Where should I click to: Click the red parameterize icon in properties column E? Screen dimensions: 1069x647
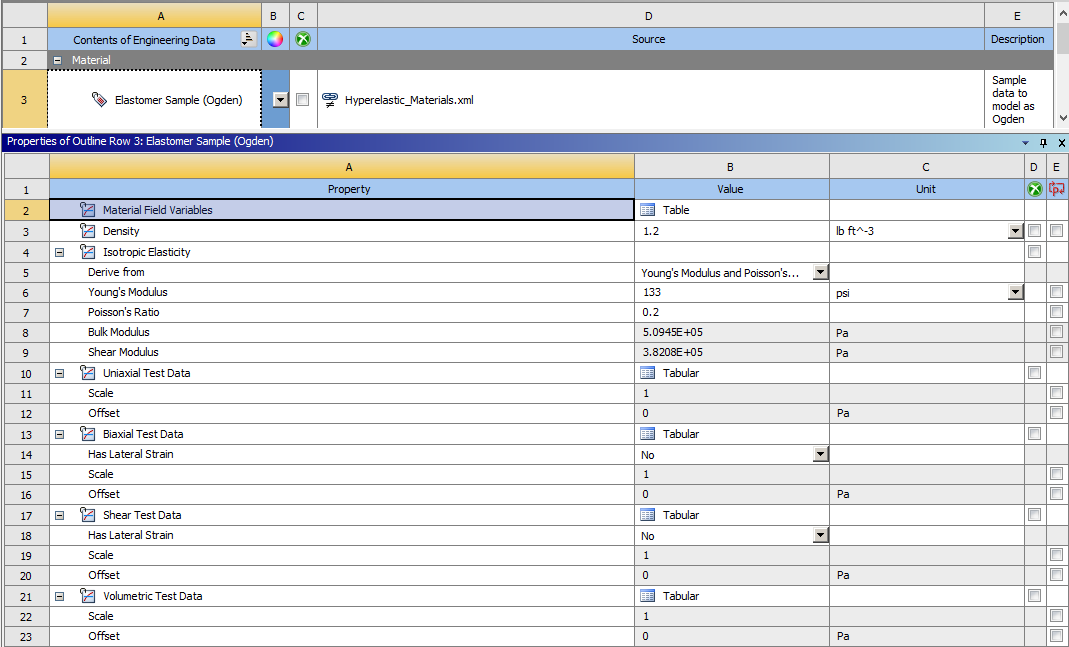pyautogui.click(x=1057, y=189)
